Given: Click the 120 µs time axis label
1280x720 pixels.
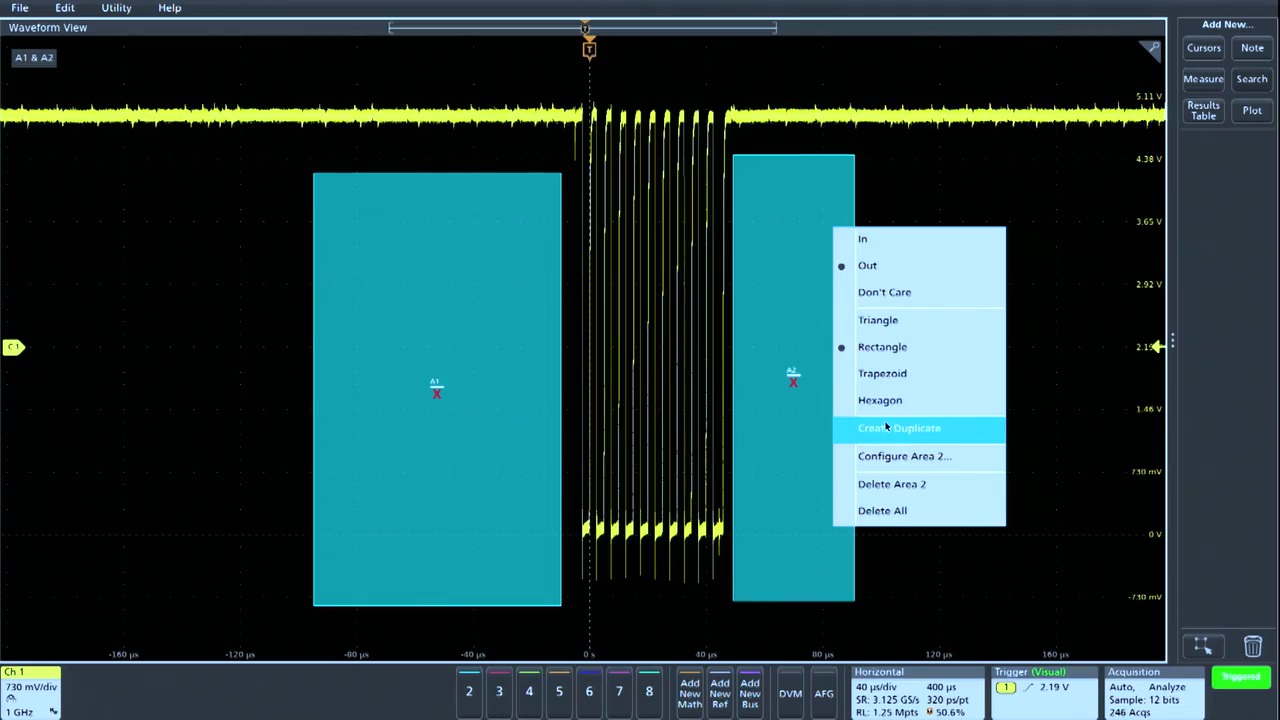Looking at the screenshot, I should (x=938, y=655).
